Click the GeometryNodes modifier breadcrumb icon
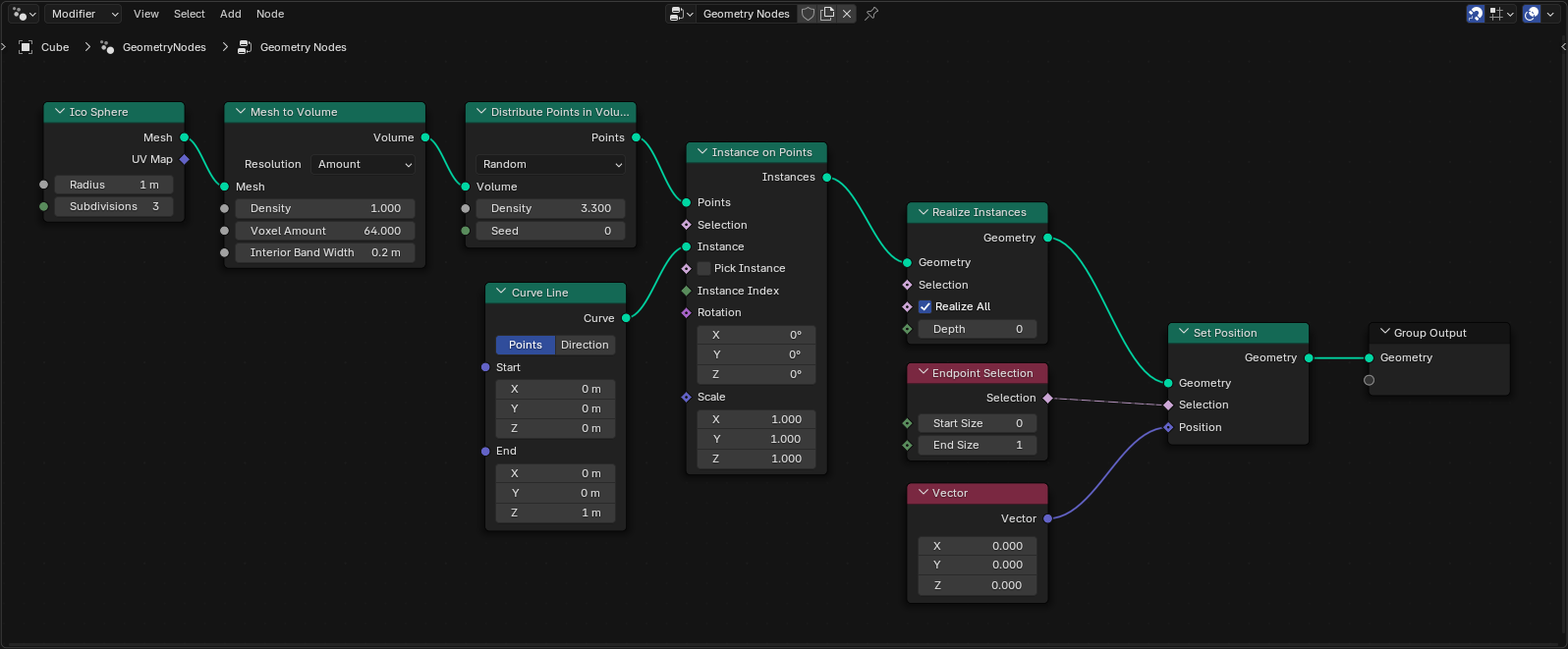Viewport: 1568px width, 649px height. 107,47
